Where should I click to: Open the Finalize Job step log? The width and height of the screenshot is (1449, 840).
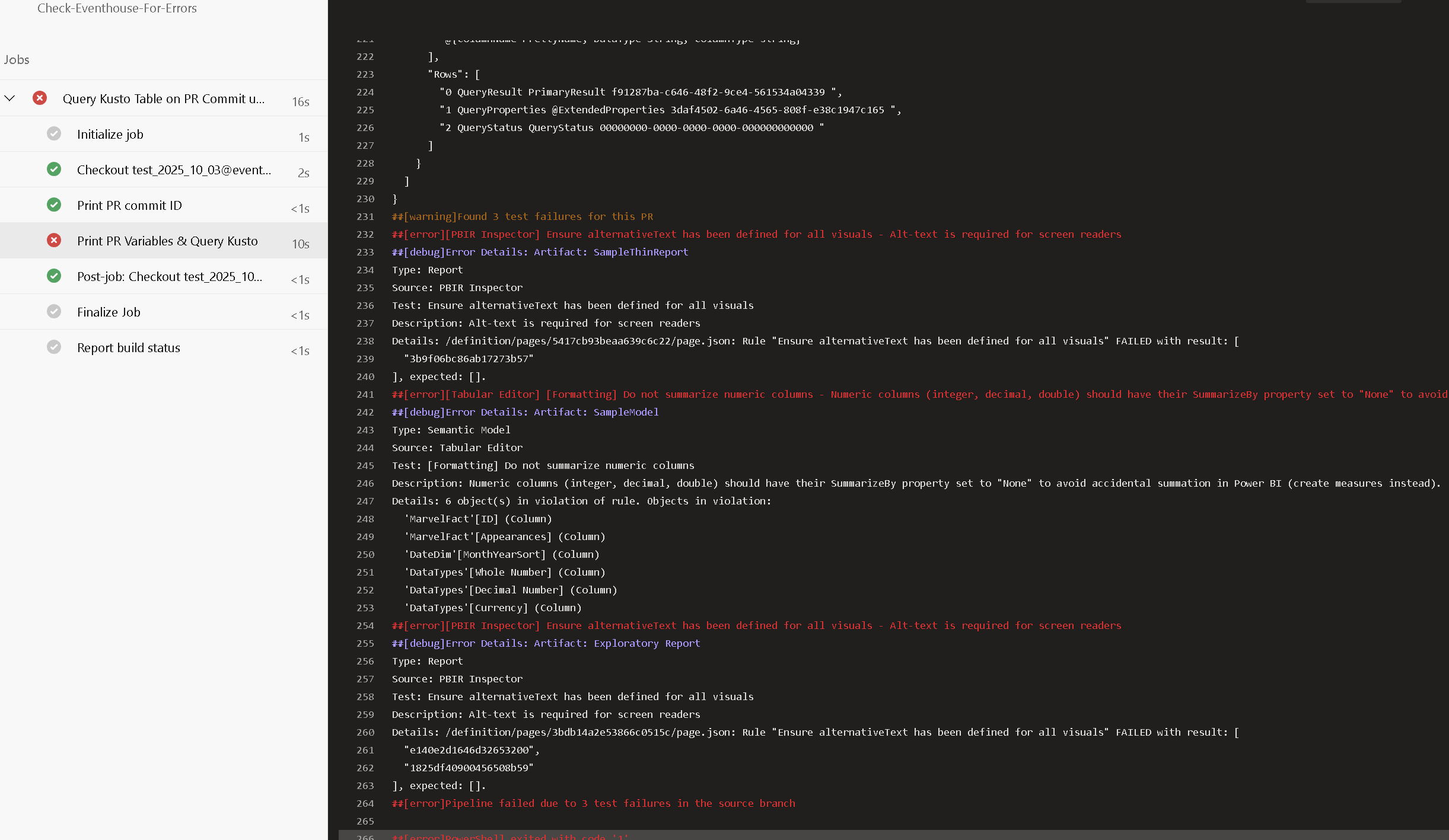click(x=109, y=312)
